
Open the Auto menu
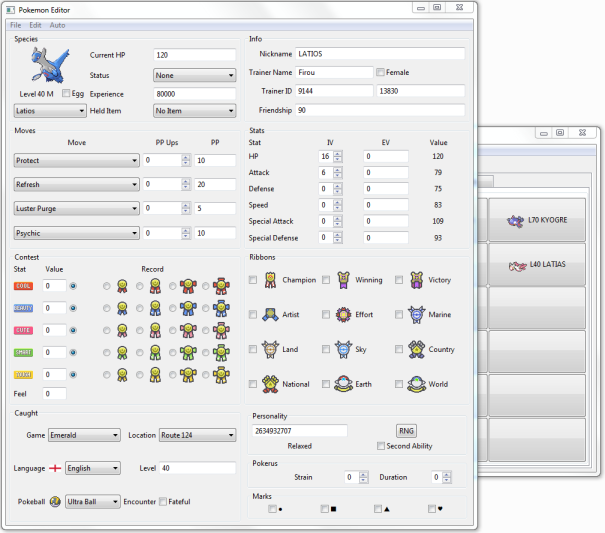coord(57,25)
